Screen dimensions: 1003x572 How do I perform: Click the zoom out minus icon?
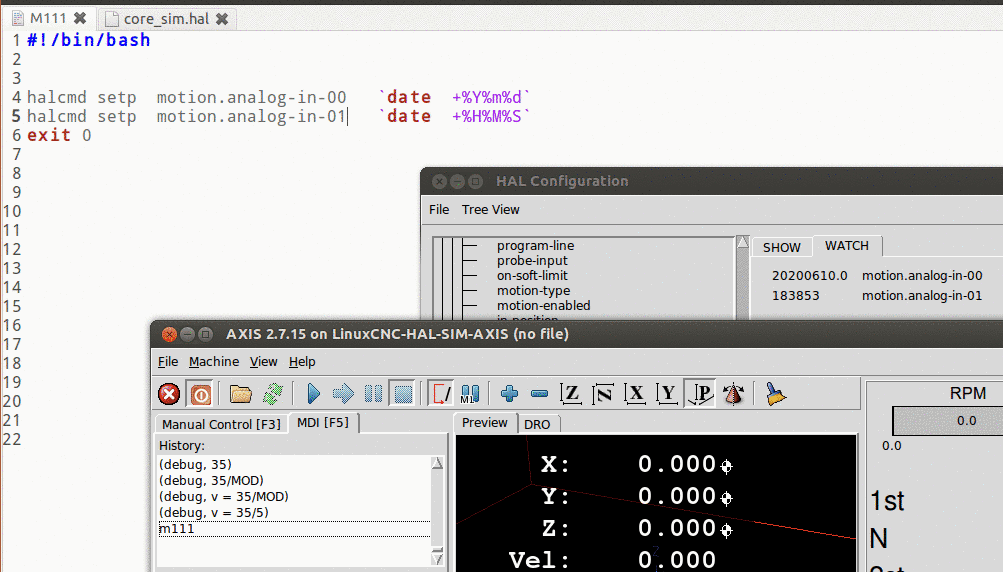tap(539, 394)
